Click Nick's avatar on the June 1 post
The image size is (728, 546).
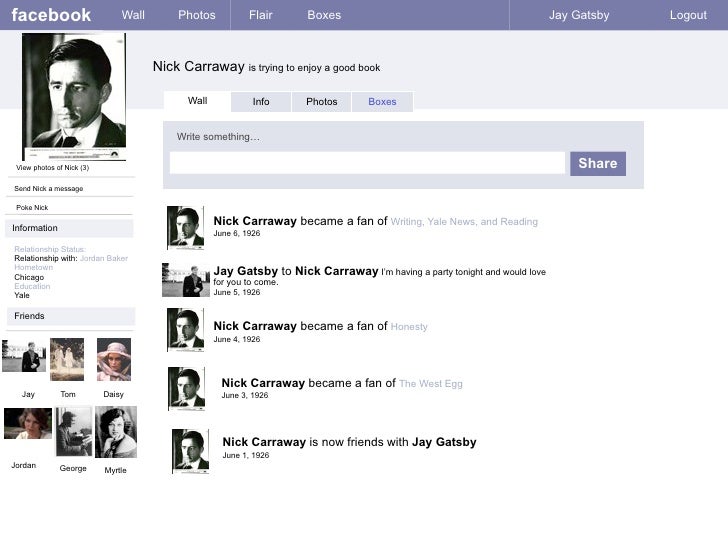tap(190, 451)
